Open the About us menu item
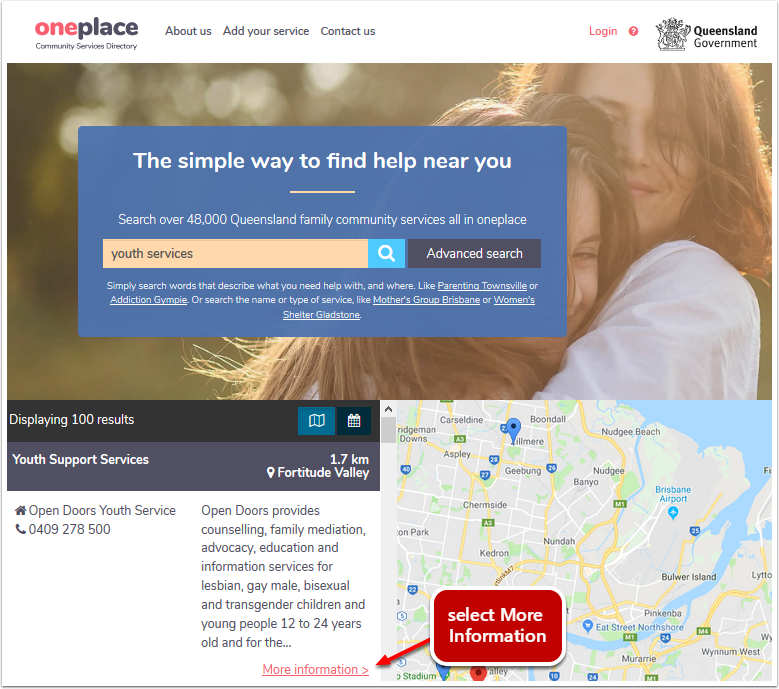The width and height of the screenshot is (779, 689). [188, 31]
